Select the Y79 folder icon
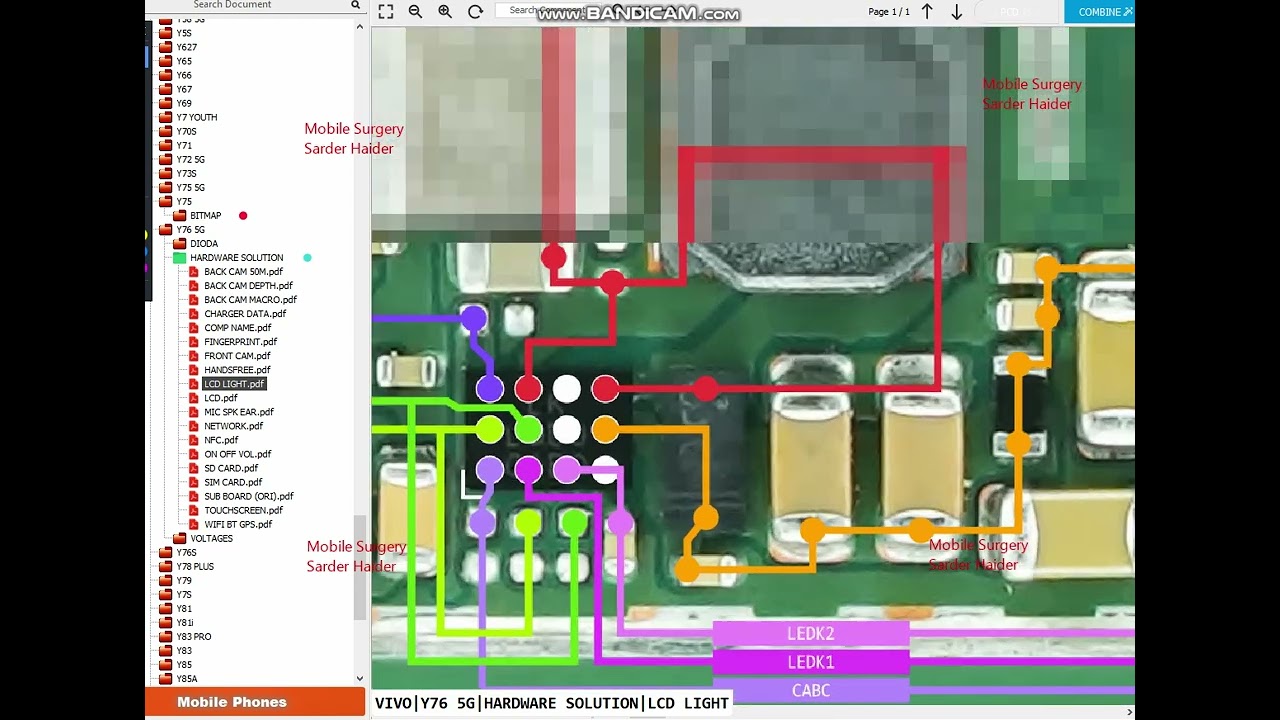Image resolution: width=1280 pixels, height=720 pixels. pos(165,579)
